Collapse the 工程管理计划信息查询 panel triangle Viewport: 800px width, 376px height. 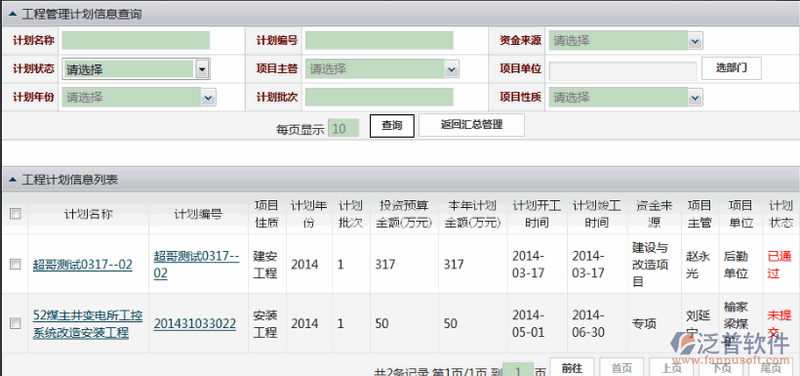coord(13,15)
